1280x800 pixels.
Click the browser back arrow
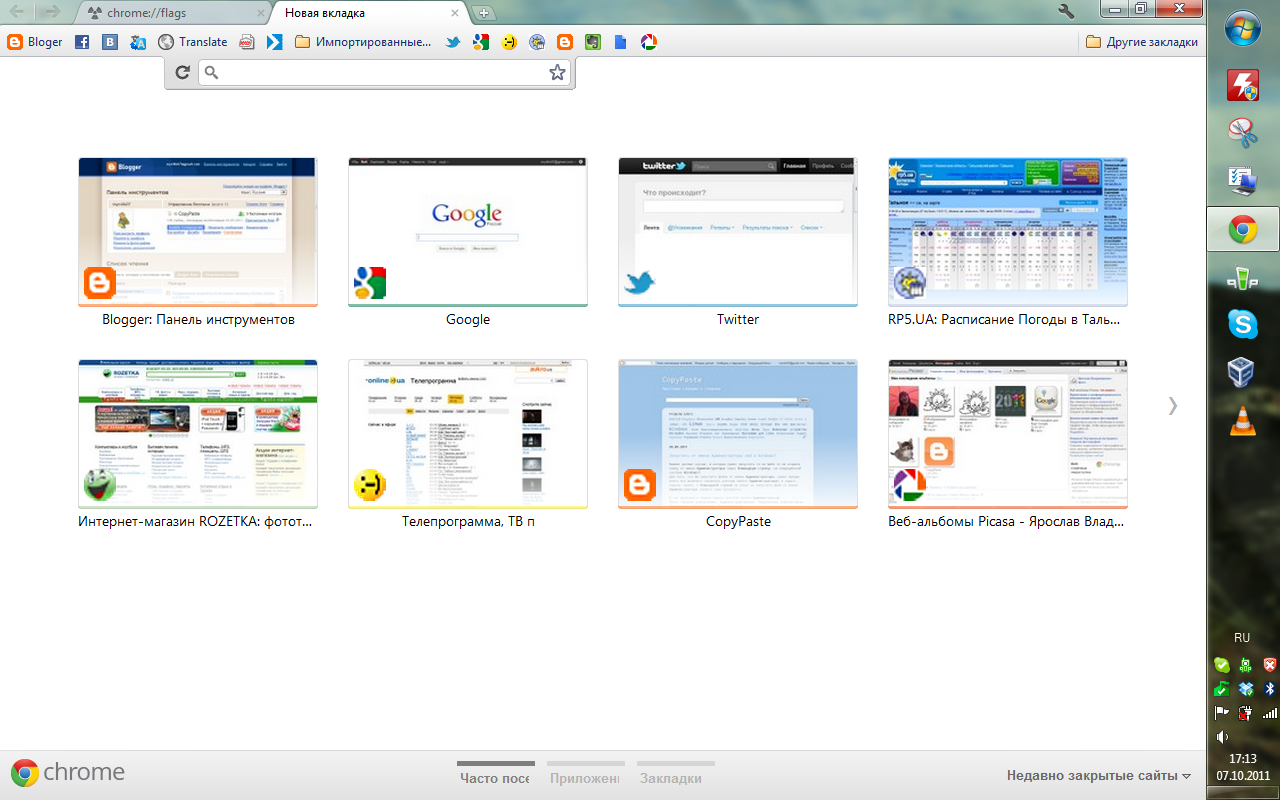[19, 13]
